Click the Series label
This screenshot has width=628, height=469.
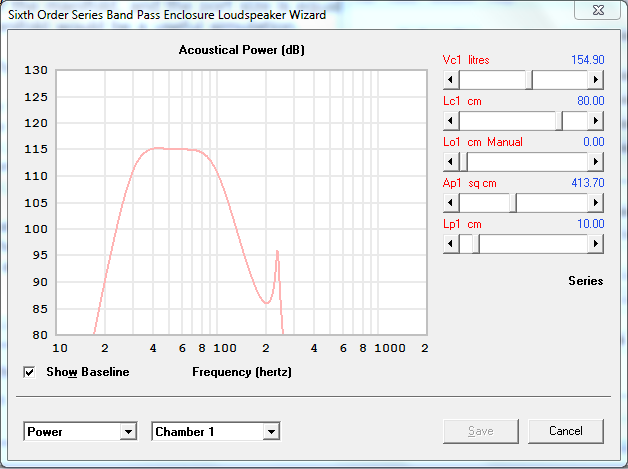tap(586, 281)
